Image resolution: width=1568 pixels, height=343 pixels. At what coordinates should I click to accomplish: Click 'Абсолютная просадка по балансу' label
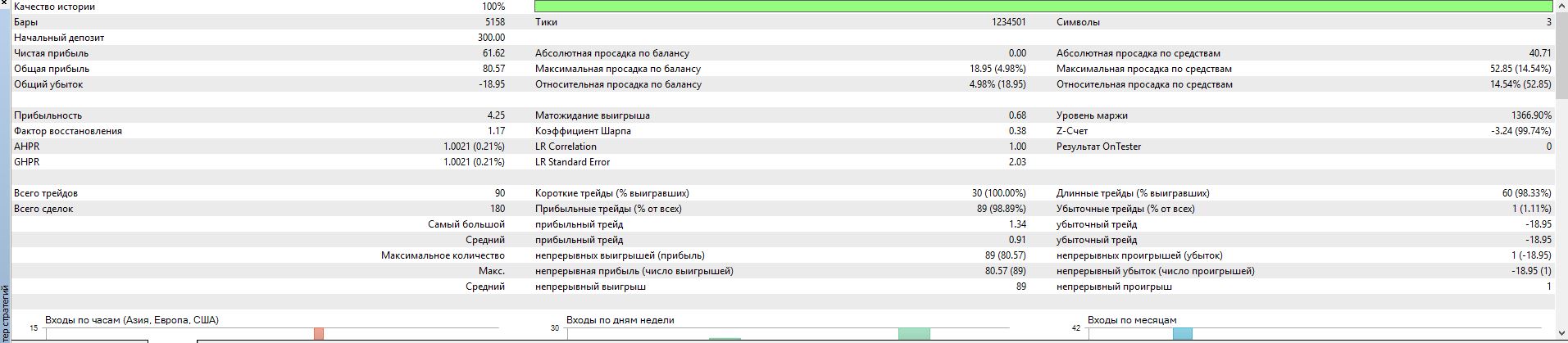[612, 53]
